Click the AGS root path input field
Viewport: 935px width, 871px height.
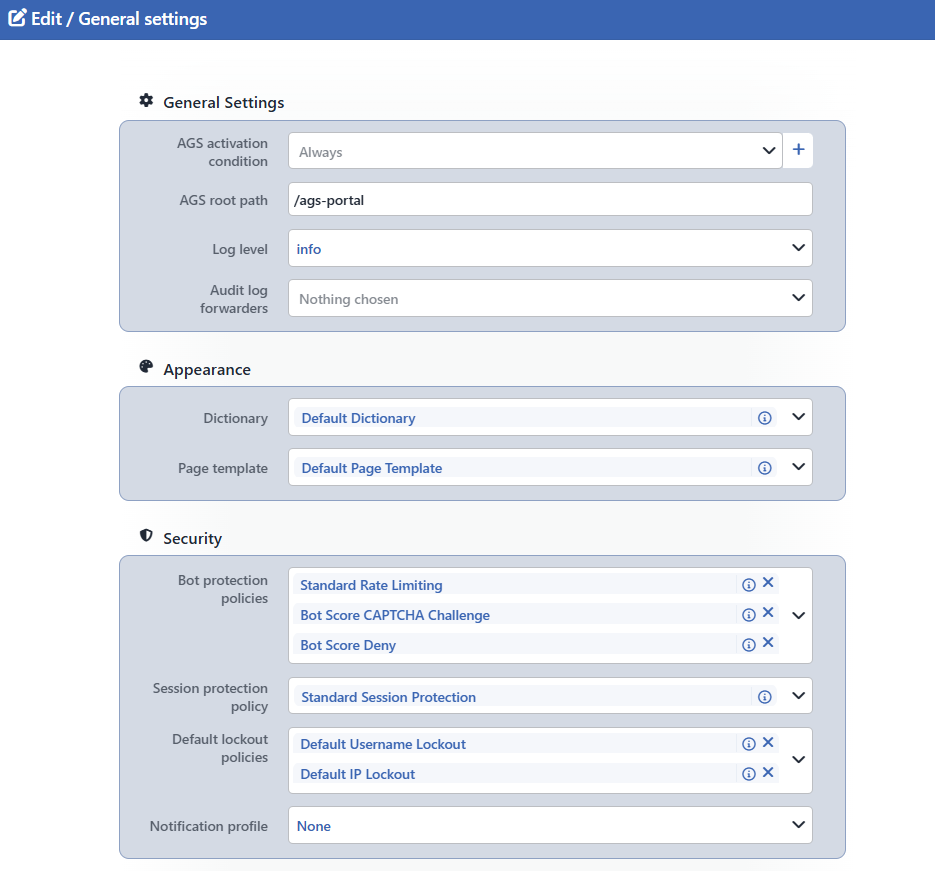click(x=550, y=199)
